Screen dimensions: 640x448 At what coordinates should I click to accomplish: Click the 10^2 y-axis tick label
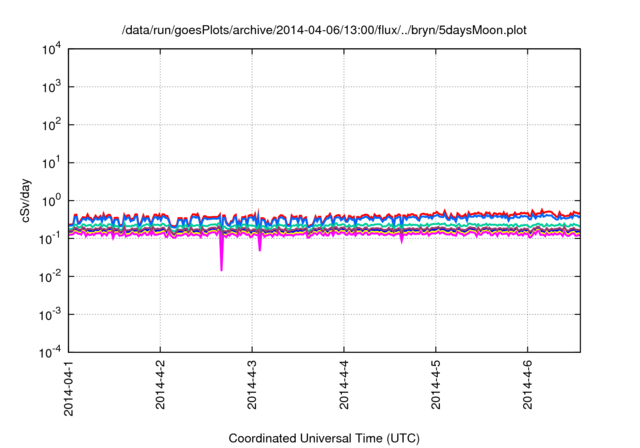tap(52, 125)
